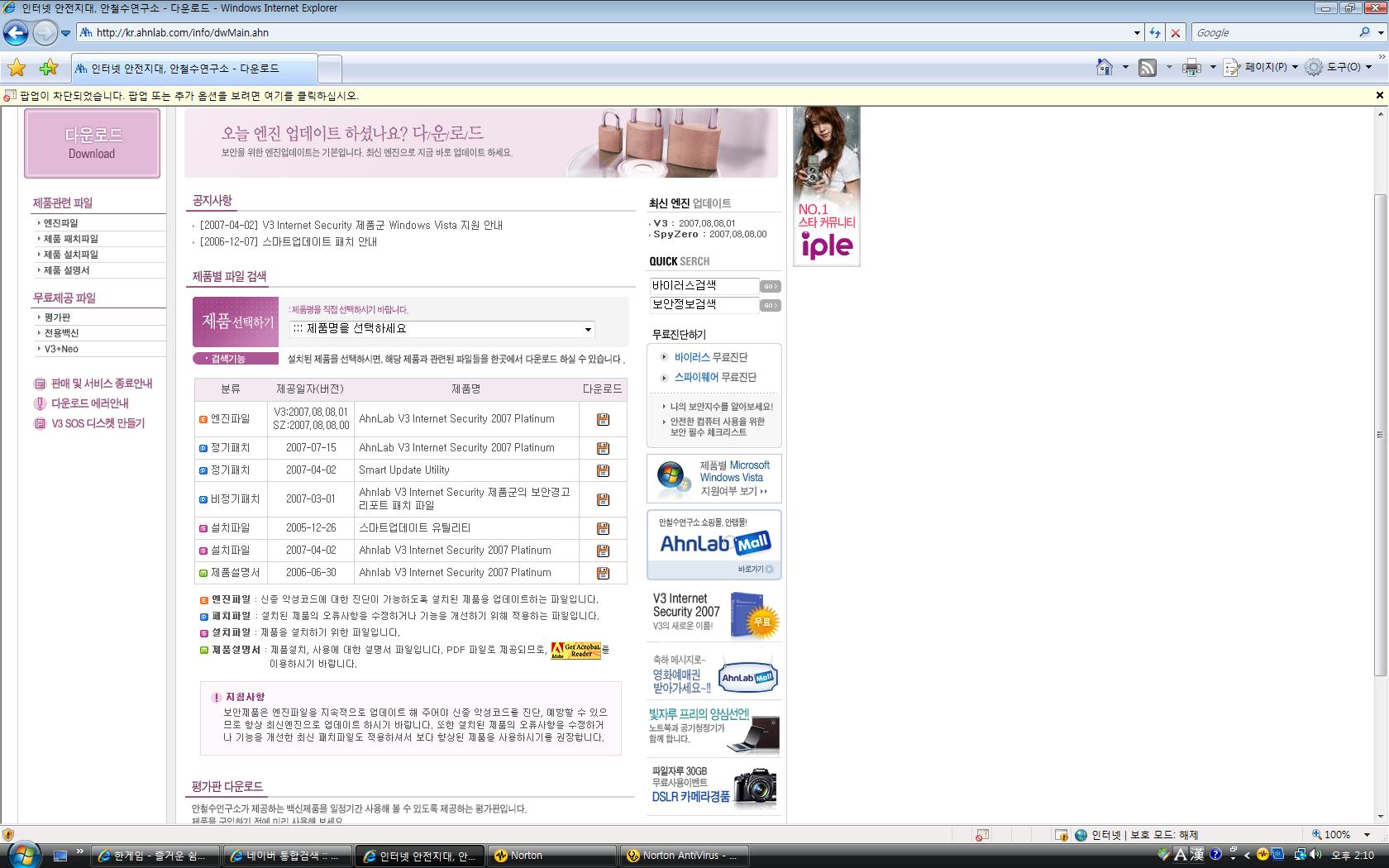Open the 제품 패치파일 sidebar link

pos(70,239)
